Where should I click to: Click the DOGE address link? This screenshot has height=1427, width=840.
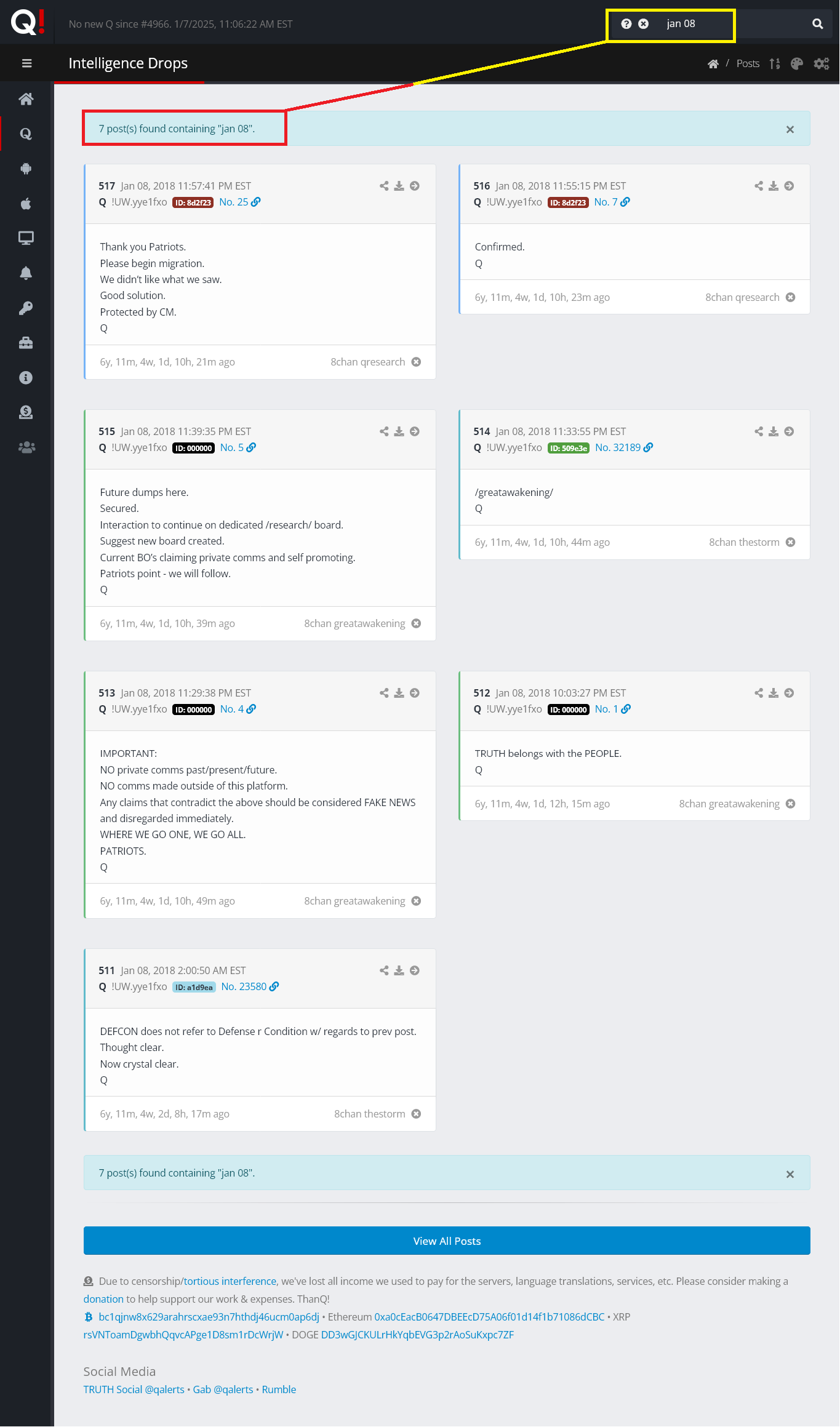417,1335
